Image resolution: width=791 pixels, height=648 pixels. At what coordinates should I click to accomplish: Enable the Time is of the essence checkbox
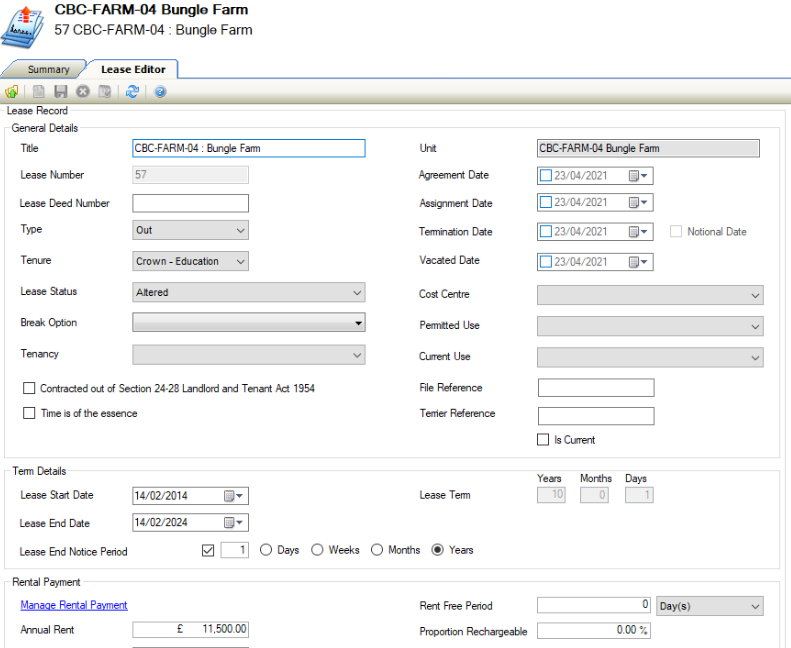click(29, 413)
